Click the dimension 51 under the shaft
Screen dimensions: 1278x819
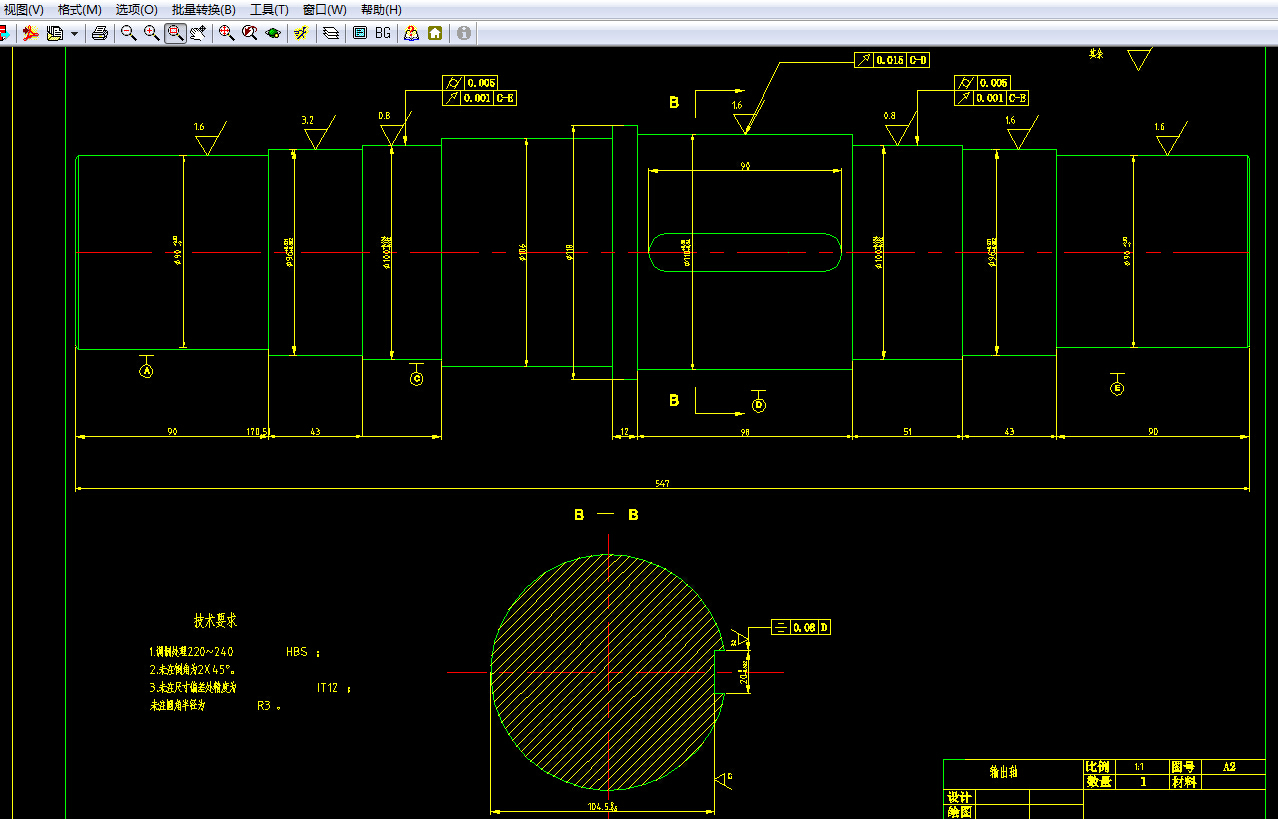(x=907, y=431)
